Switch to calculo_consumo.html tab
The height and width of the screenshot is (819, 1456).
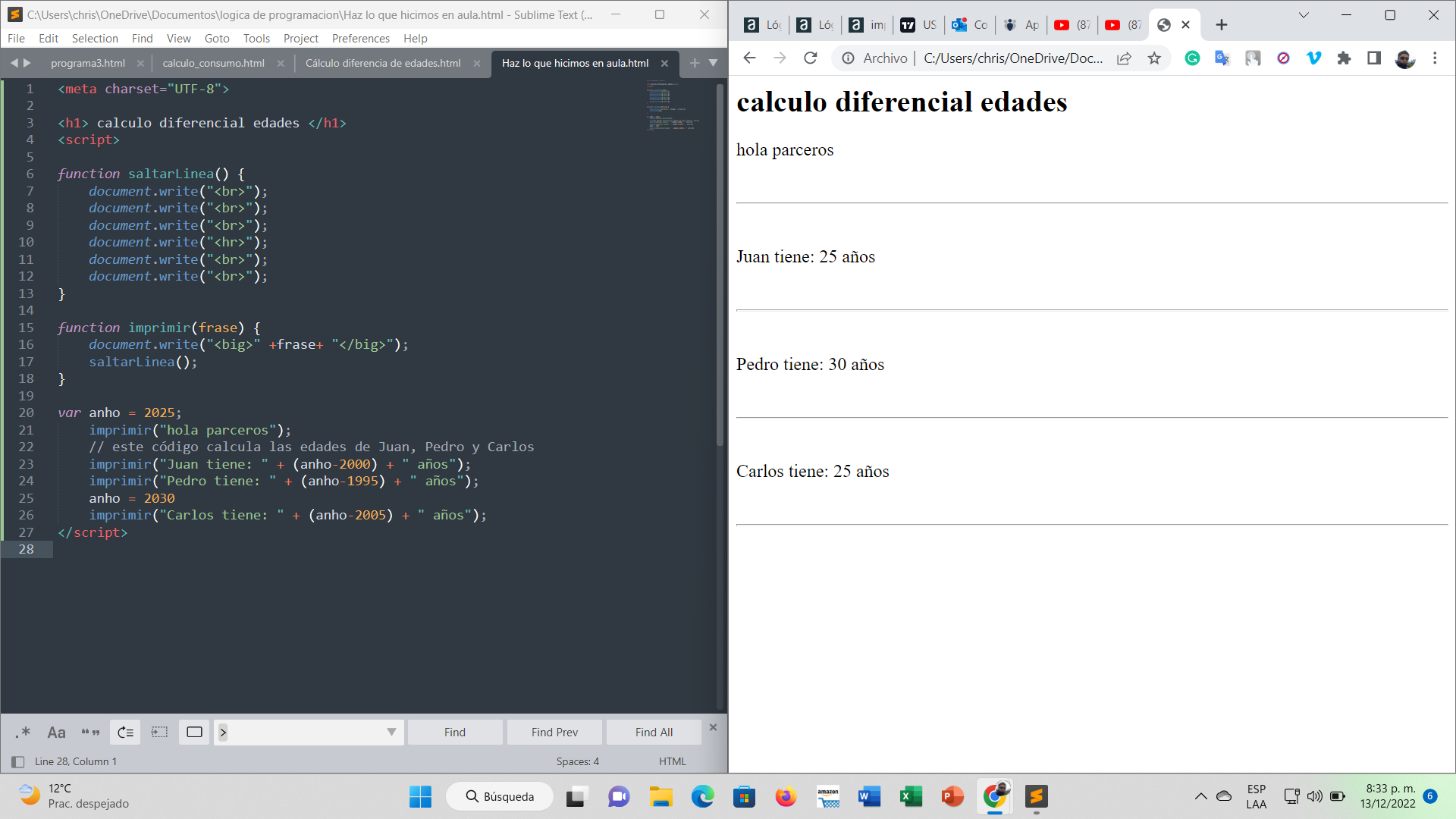click(213, 63)
